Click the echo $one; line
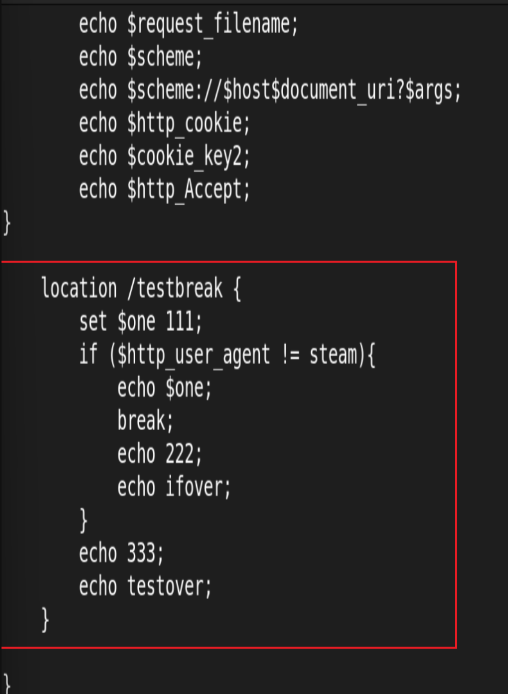The height and width of the screenshot is (694, 508). (x=165, y=388)
